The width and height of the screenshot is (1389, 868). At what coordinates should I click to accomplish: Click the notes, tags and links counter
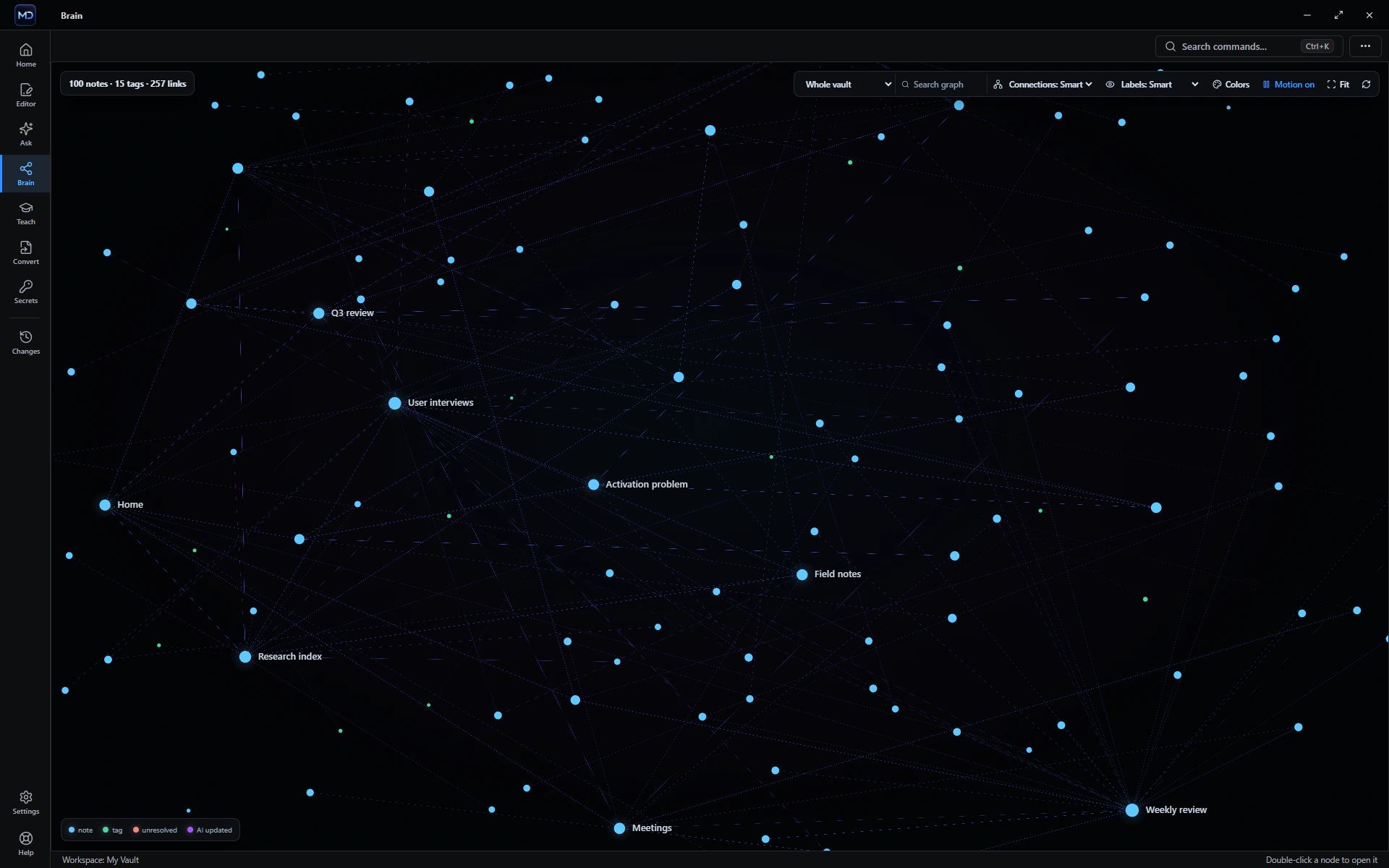[x=127, y=84]
